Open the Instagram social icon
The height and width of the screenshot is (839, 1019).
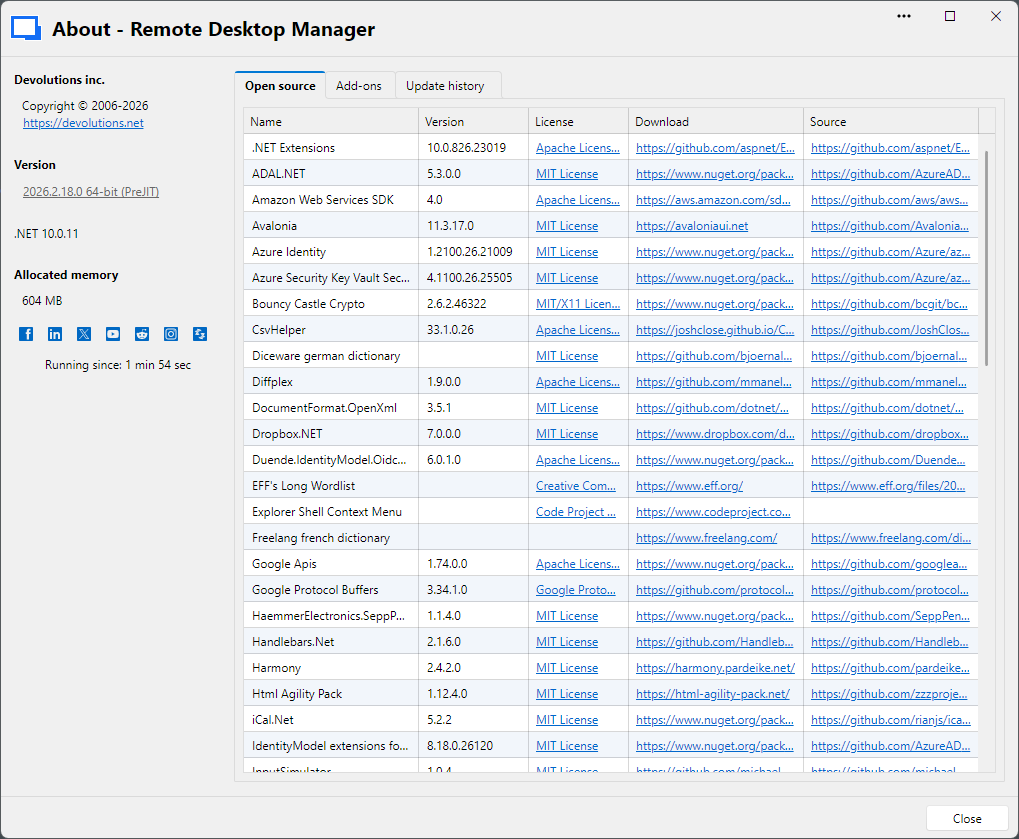click(171, 334)
